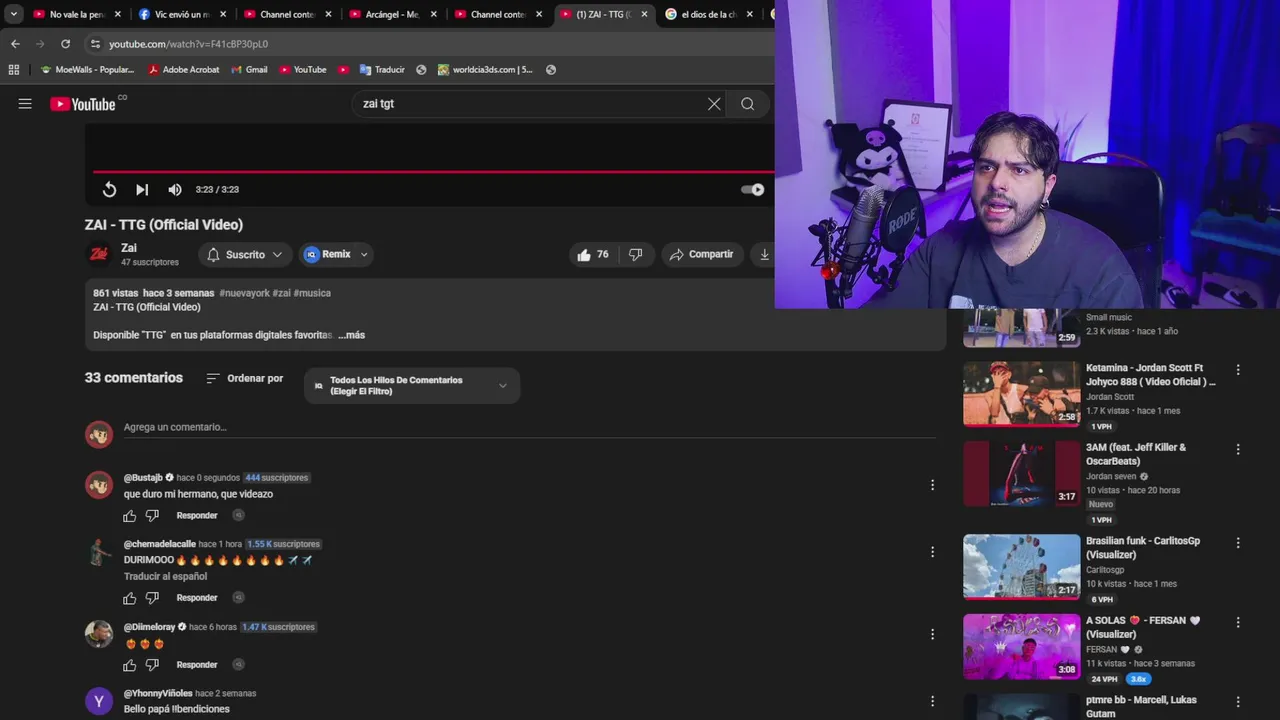Open options menu for @Diimeloray comment
The image size is (1280, 720).
pos(932,634)
